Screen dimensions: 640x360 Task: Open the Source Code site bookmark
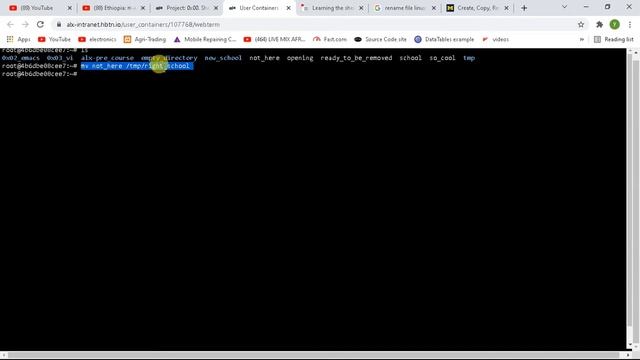[380, 39]
